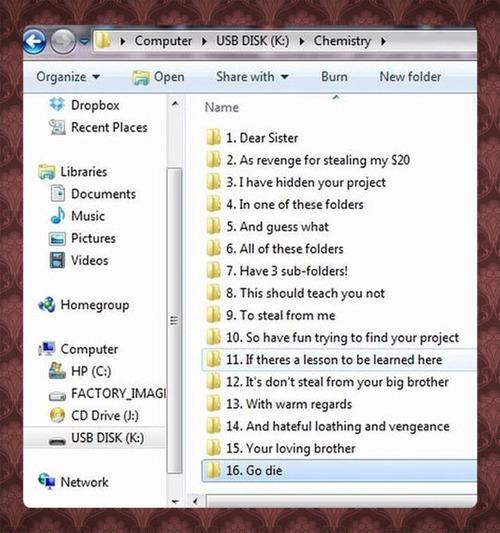Select the Recent Places icon

[x=57, y=127]
